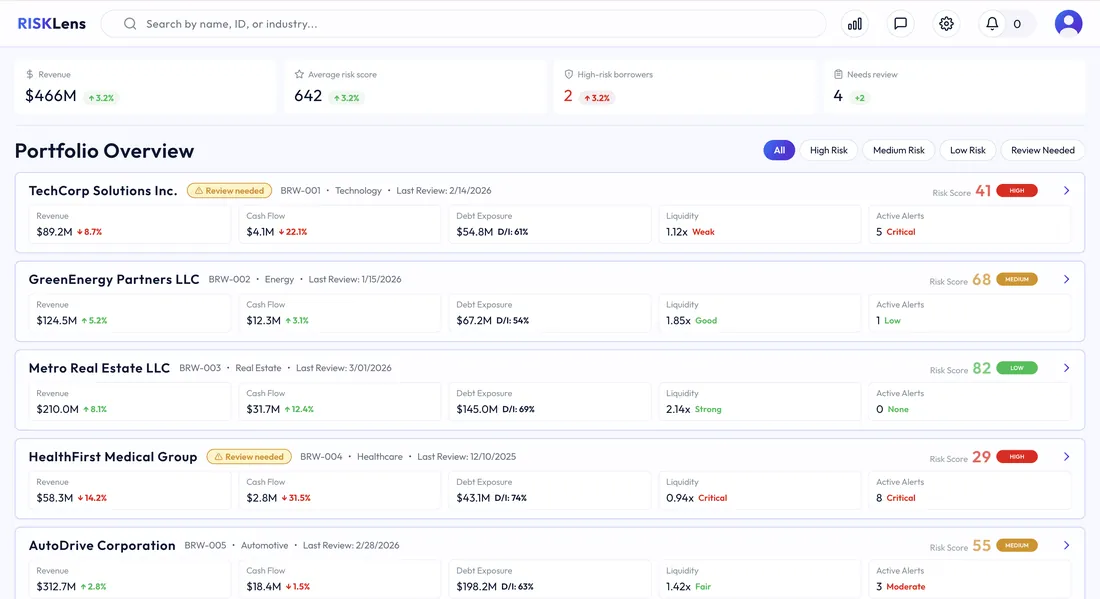The height and width of the screenshot is (599, 1100).
Task: Click AutoDrive revenue $312.7M
Action: (x=56, y=587)
